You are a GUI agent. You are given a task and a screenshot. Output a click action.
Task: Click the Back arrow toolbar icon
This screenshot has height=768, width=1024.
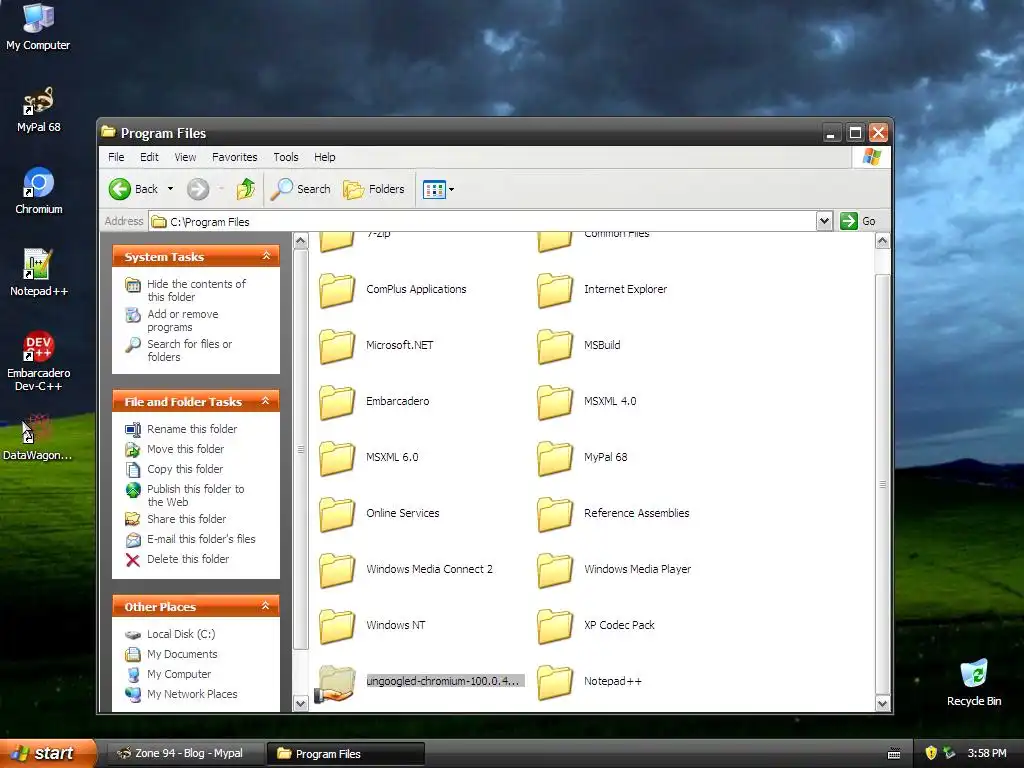tap(120, 189)
